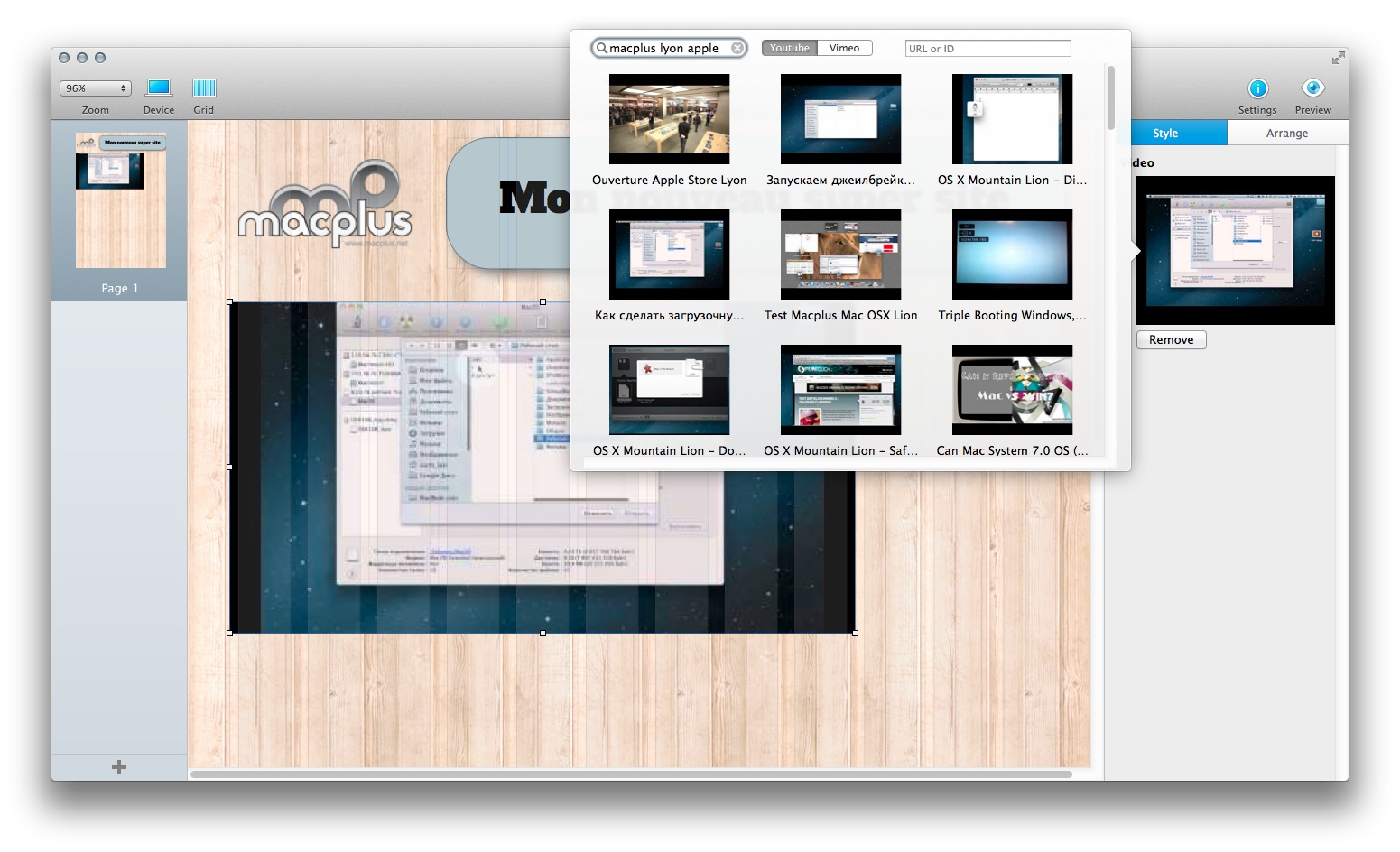Select the Triple Booting Windows video thumbnail
The width and height of the screenshot is (1400, 852).
pos(1013,255)
